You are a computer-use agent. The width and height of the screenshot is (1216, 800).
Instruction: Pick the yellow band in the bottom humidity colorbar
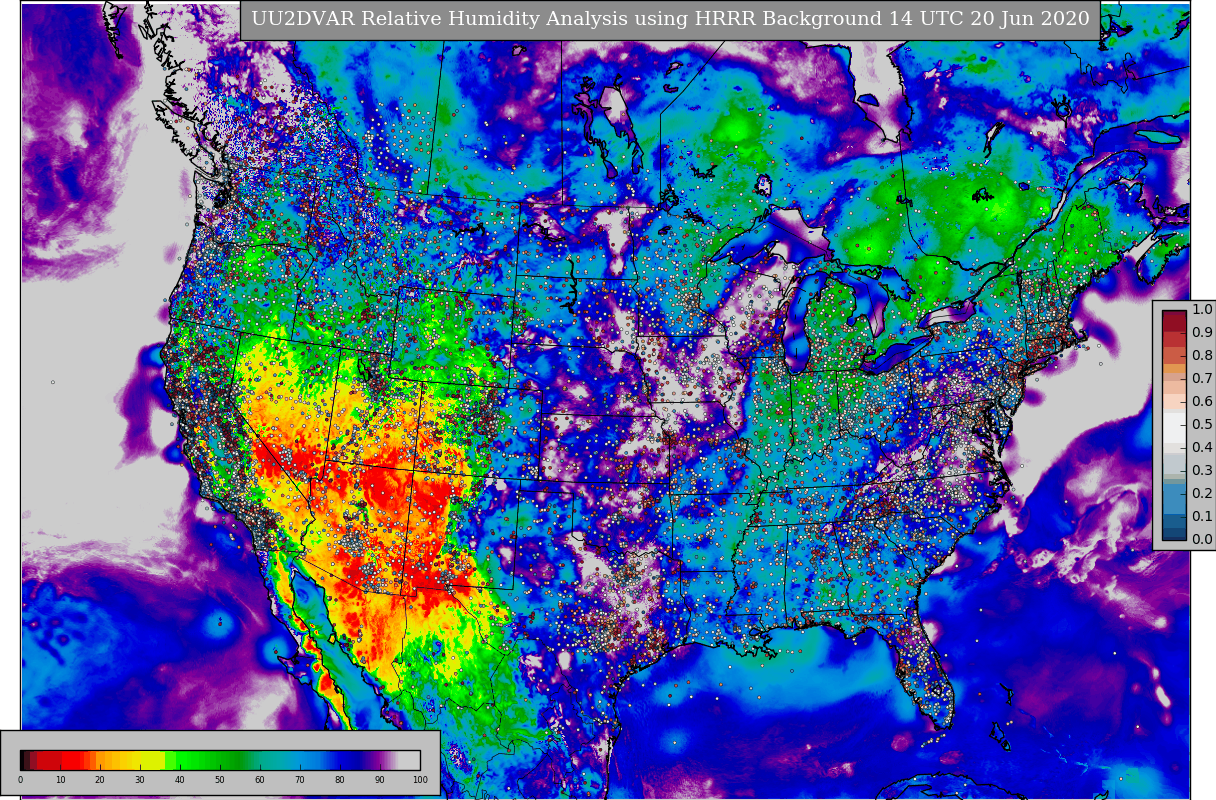(x=151, y=759)
